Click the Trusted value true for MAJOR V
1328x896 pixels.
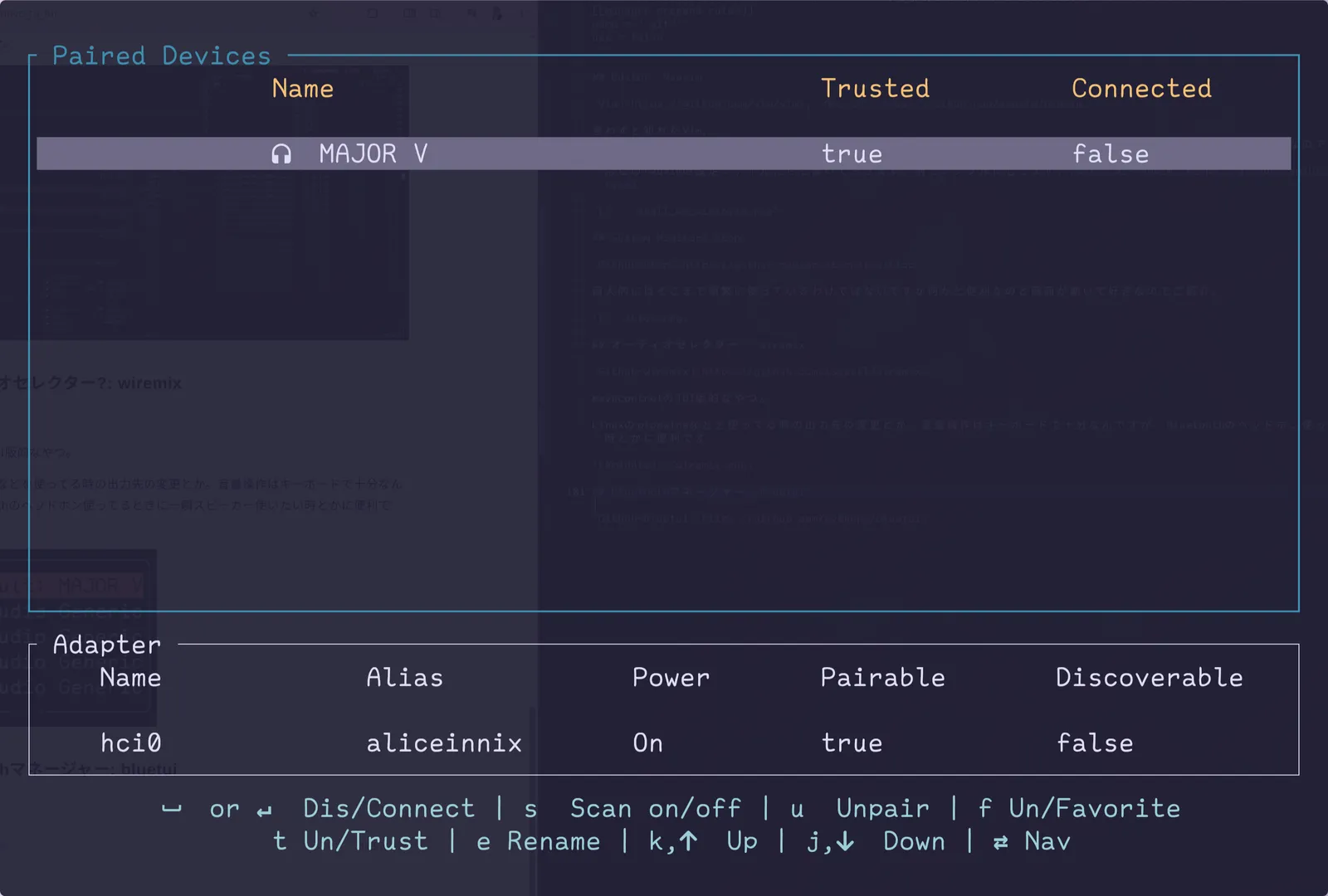[852, 154]
